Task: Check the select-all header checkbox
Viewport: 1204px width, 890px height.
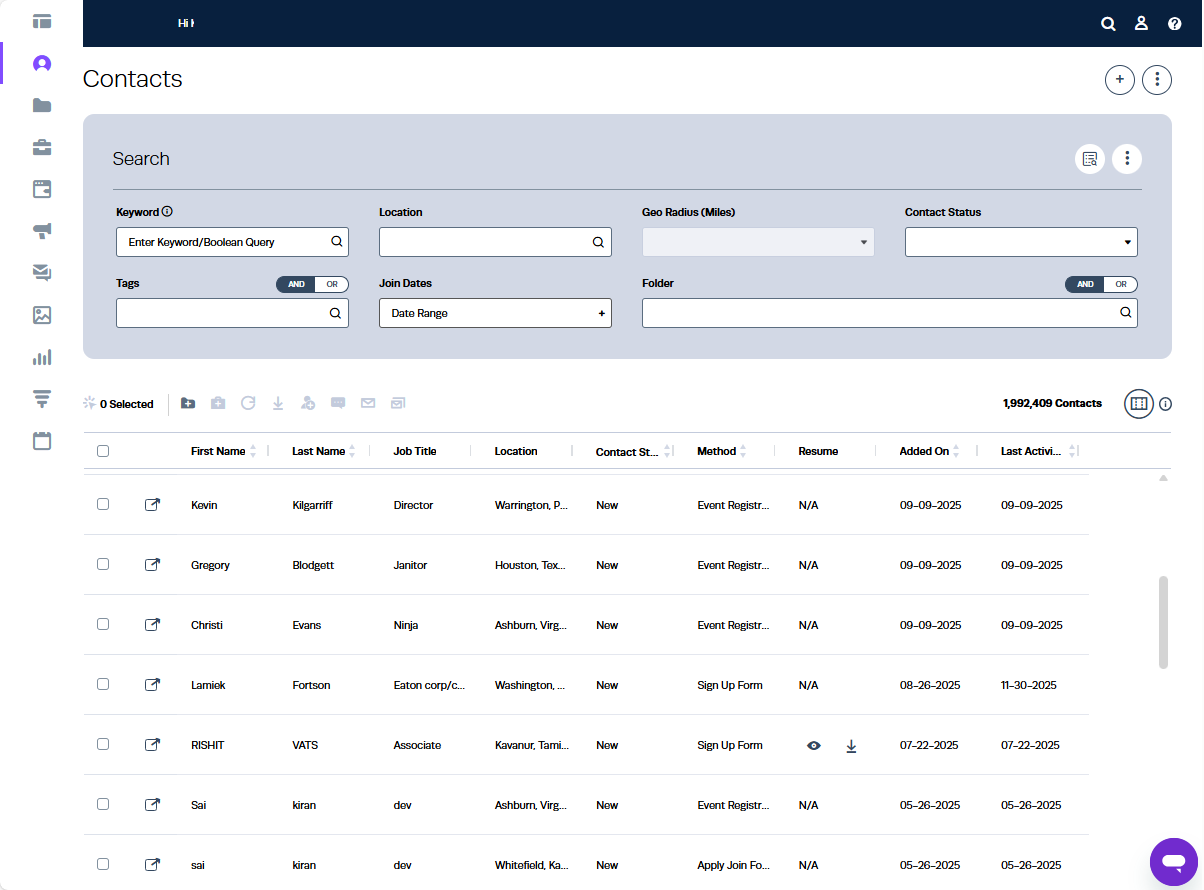Action: coord(103,451)
